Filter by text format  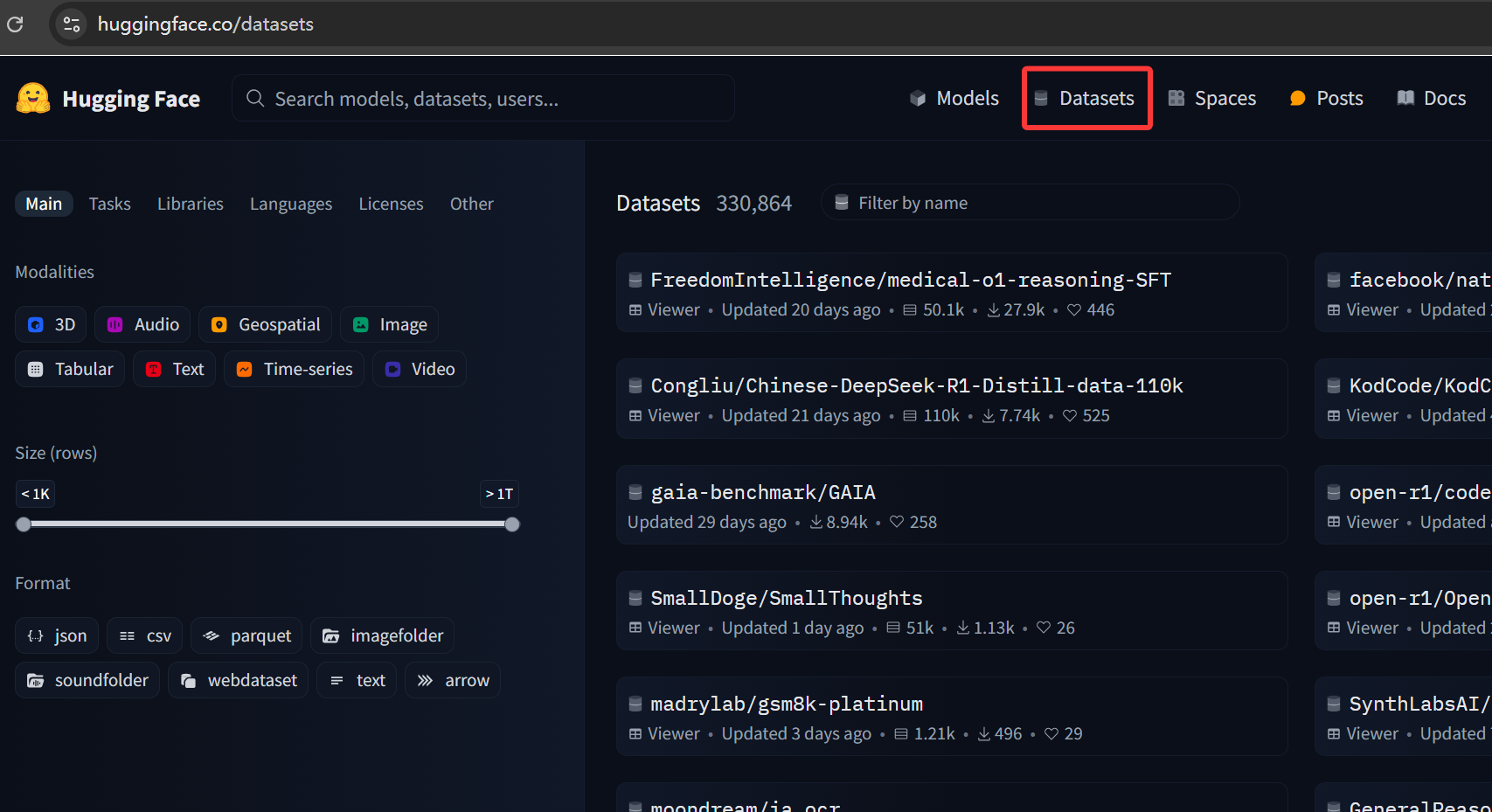[357, 680]
